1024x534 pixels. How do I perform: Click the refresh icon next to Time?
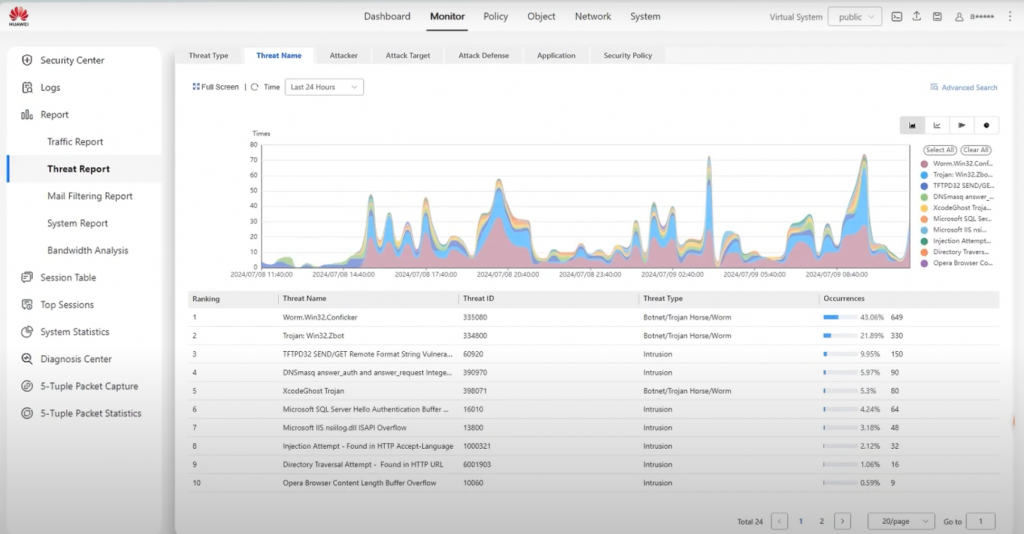(x=255, y=87)
